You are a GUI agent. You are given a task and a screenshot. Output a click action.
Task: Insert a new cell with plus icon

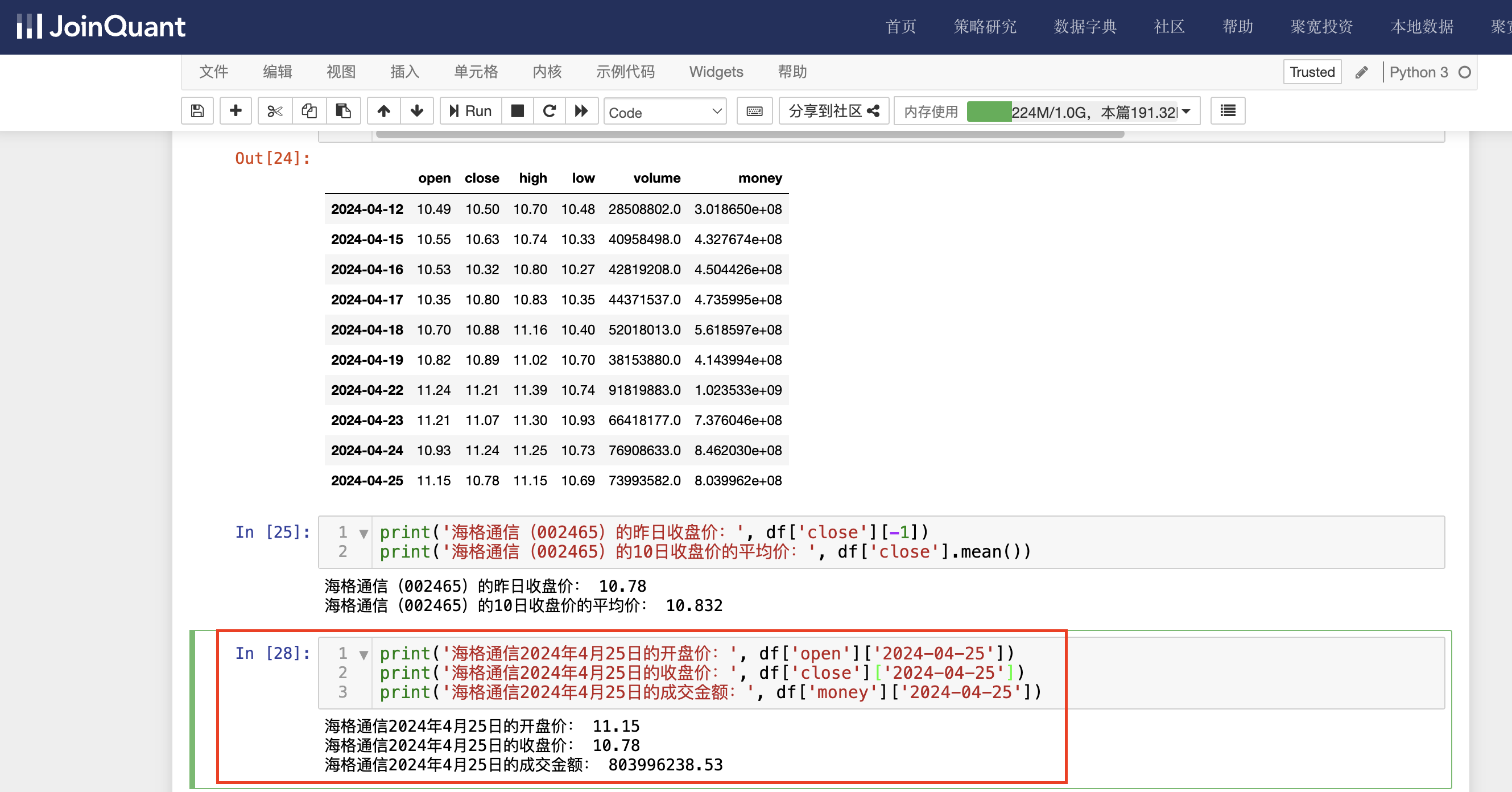(x=236, y=111)
